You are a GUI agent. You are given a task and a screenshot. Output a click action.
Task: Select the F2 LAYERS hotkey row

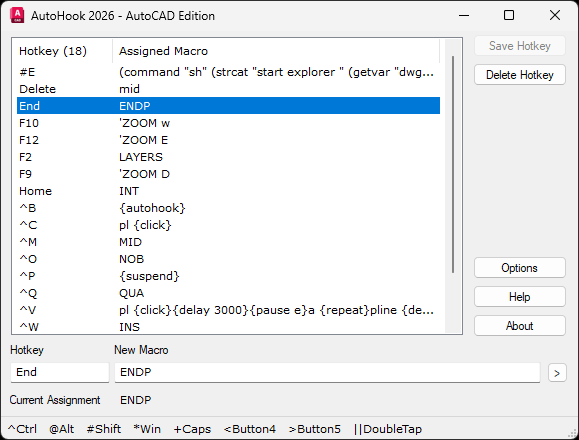(x=228, y=157)
